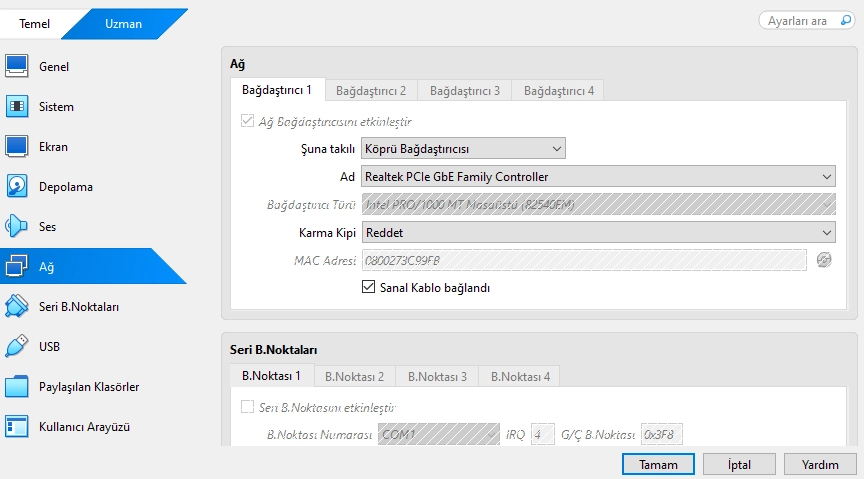The height and width of the screenshot is (479, 864).
Task: Switch to the Bağdaştırıcı 2 tab
Action: click(371, 91)
